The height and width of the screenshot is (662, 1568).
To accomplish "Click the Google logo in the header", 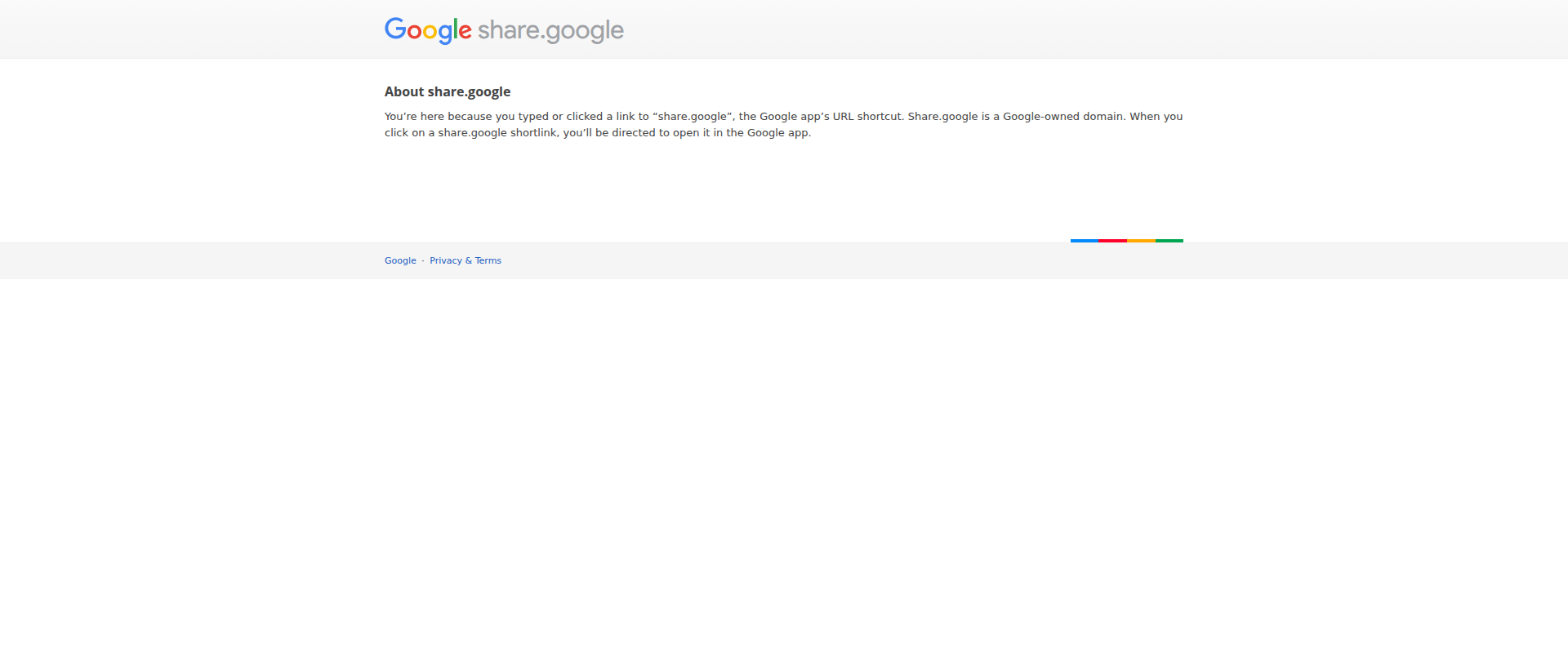I will tap(428, 30).
